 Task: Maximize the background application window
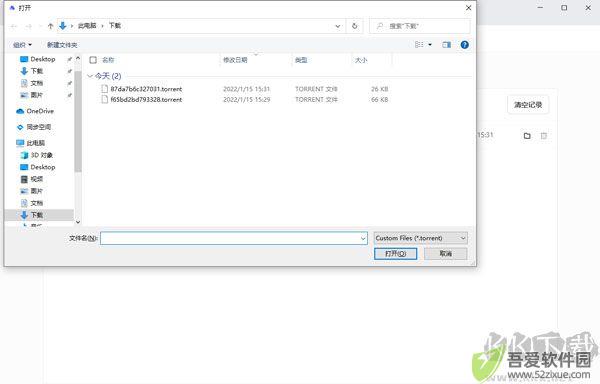coord(564,8)
